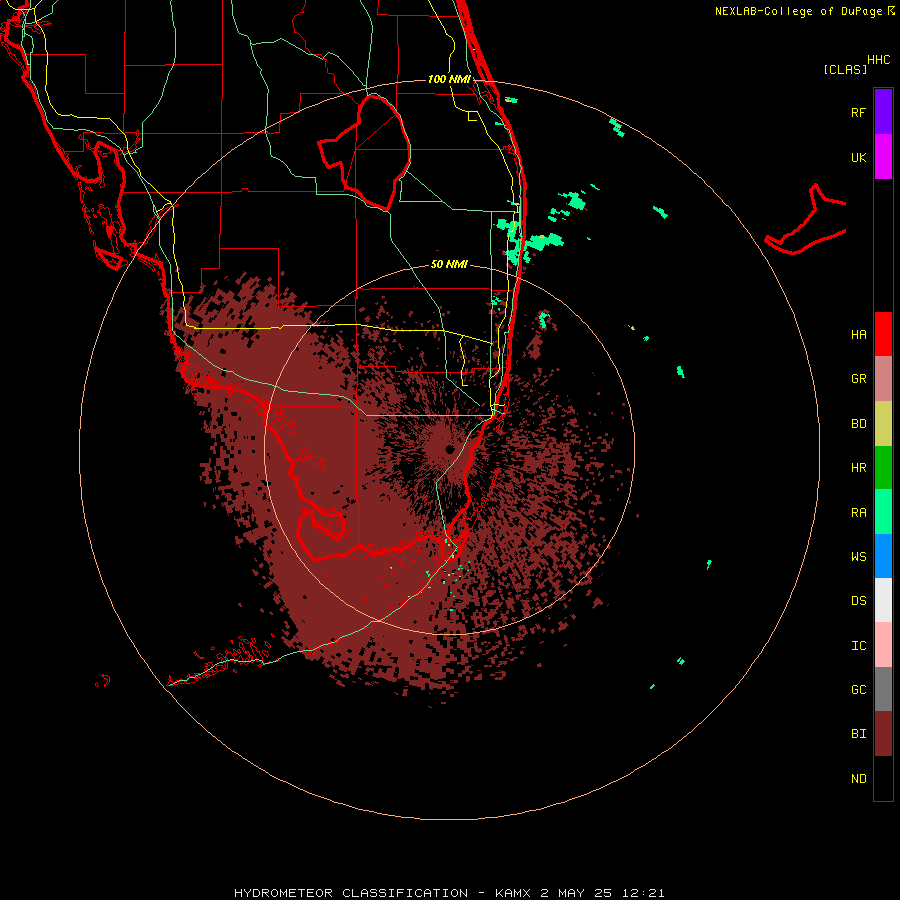Pick the RA light green legend swatch
900x900 pixels.
click(883, 512)
